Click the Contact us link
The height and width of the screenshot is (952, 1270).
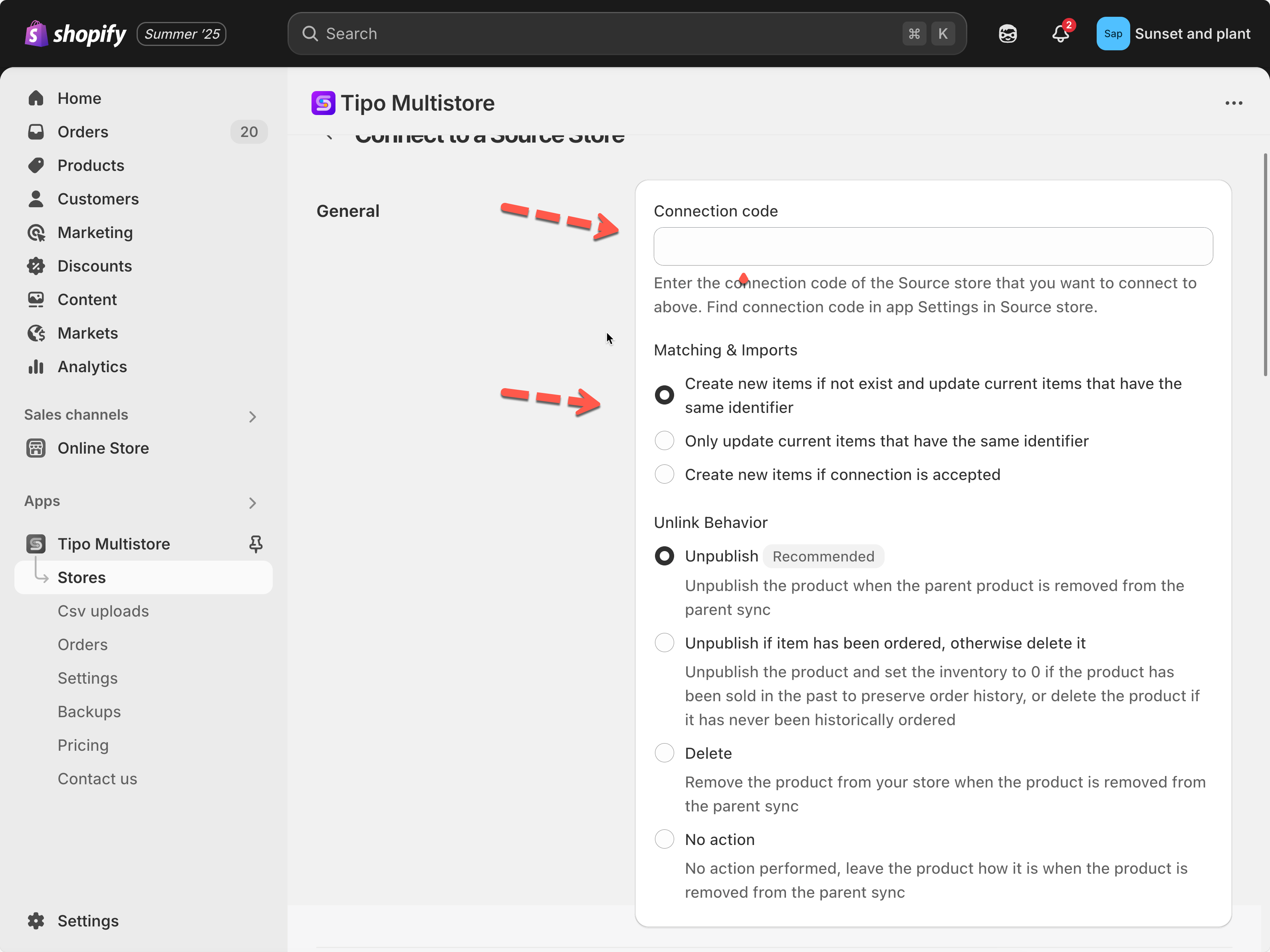[x=97, y=779]
